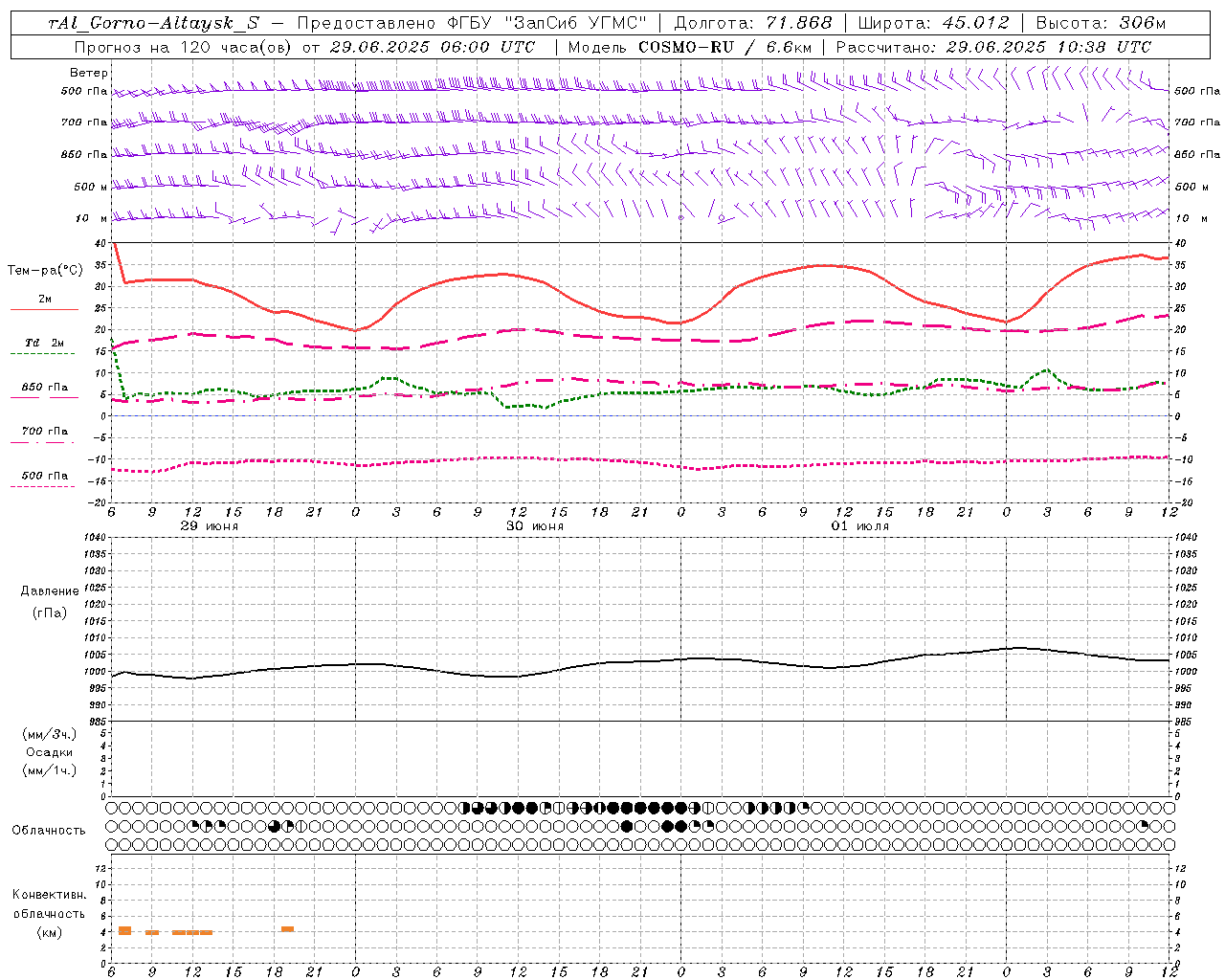
Task: Click the Давление panel label
Action: point(50,591)
